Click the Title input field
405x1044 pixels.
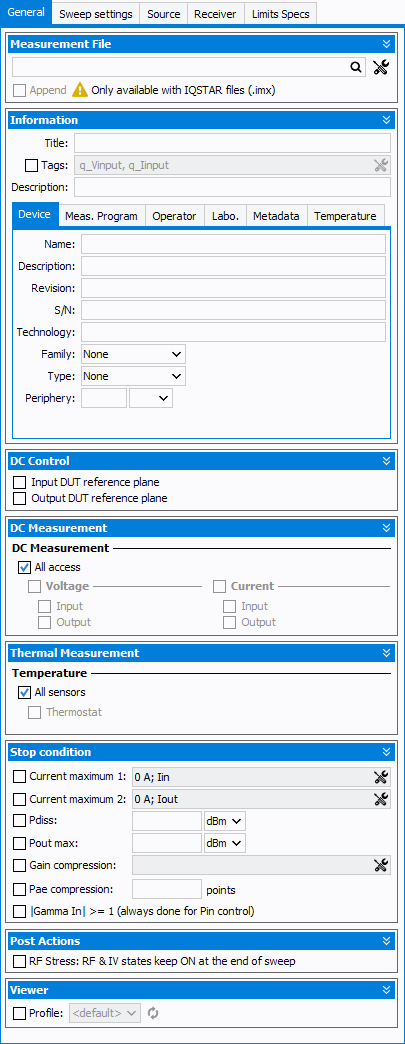pos(232,143)
